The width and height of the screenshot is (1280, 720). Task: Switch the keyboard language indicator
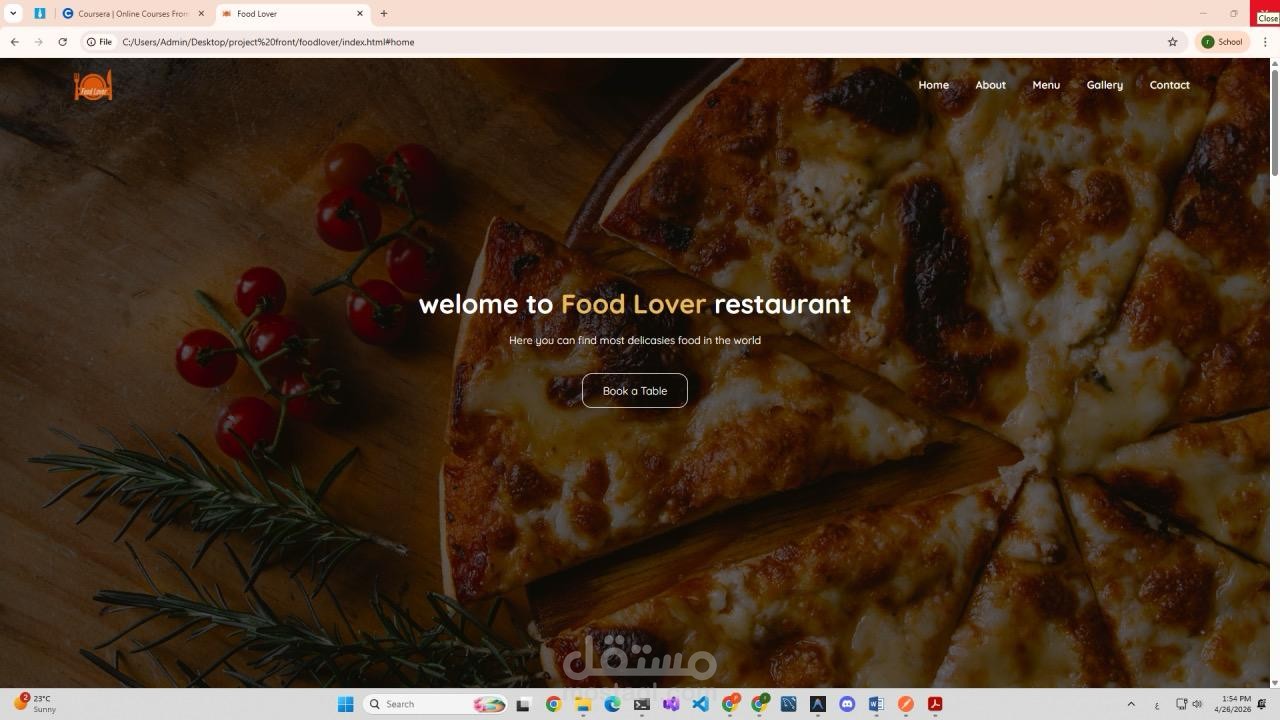pos(1157,704)
